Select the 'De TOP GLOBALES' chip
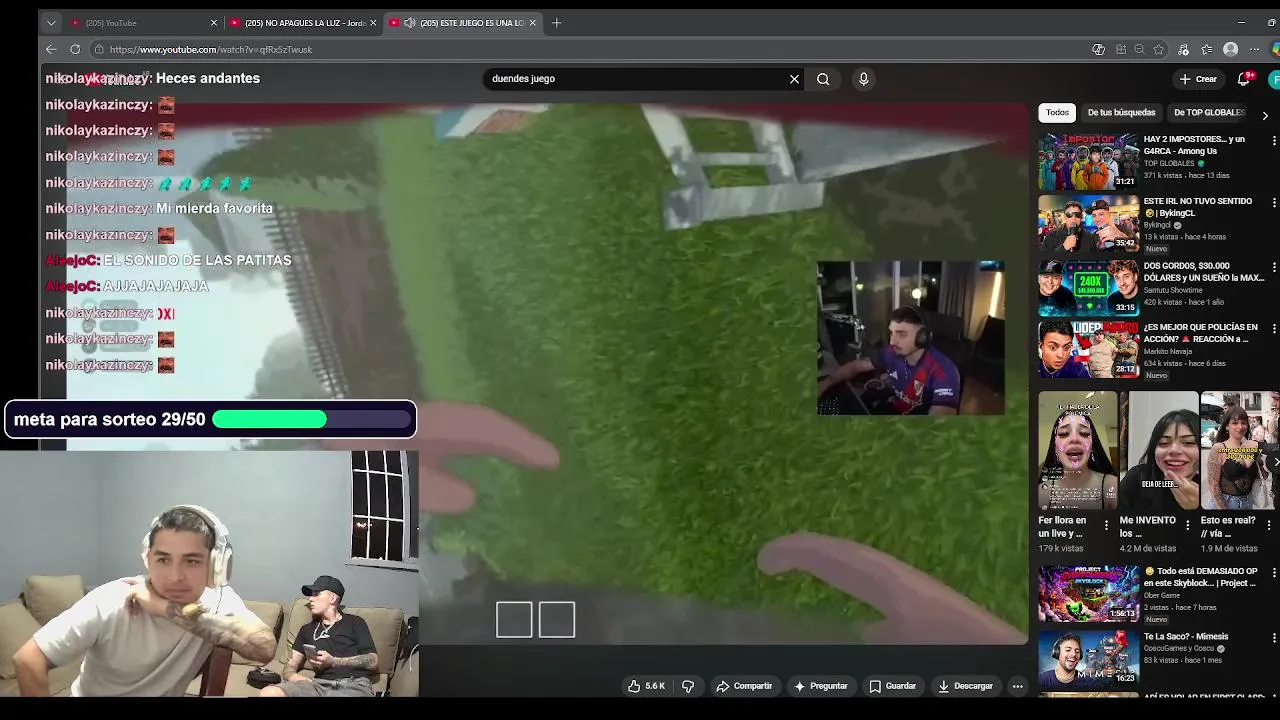The width and height of the screenshot is (1280, 720). 1209,113
